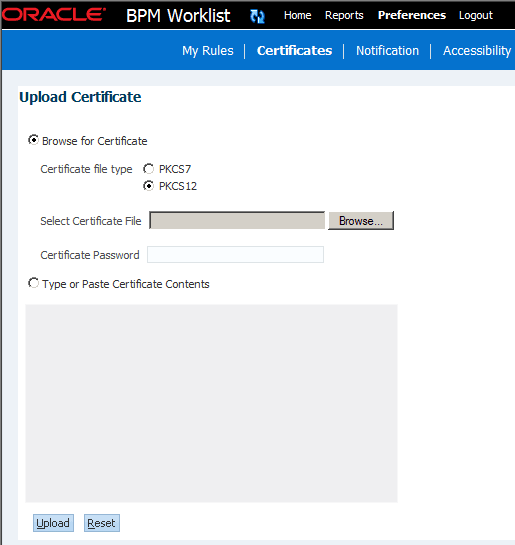Viewport: 515px width, 545px height.
Task: Switch to the My Rules tab
Action: (x=208, y=51)
